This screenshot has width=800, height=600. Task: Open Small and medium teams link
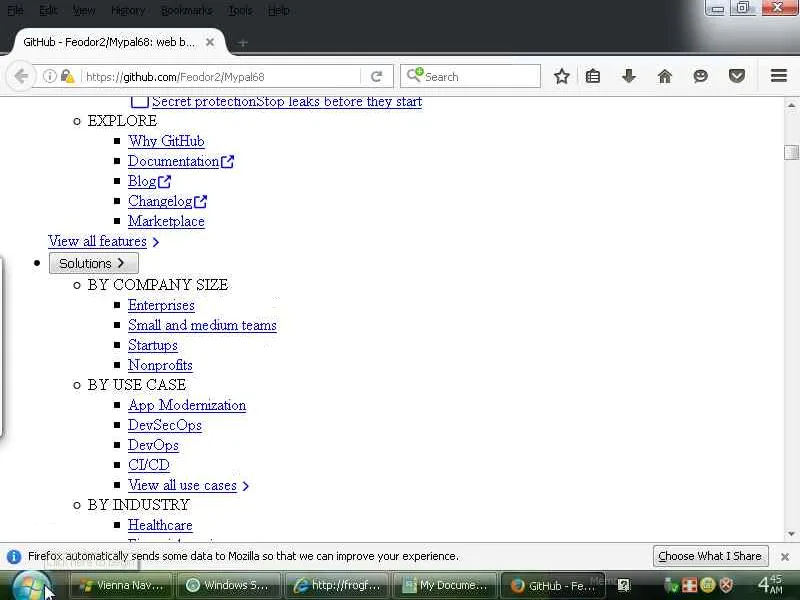point(203,326)
